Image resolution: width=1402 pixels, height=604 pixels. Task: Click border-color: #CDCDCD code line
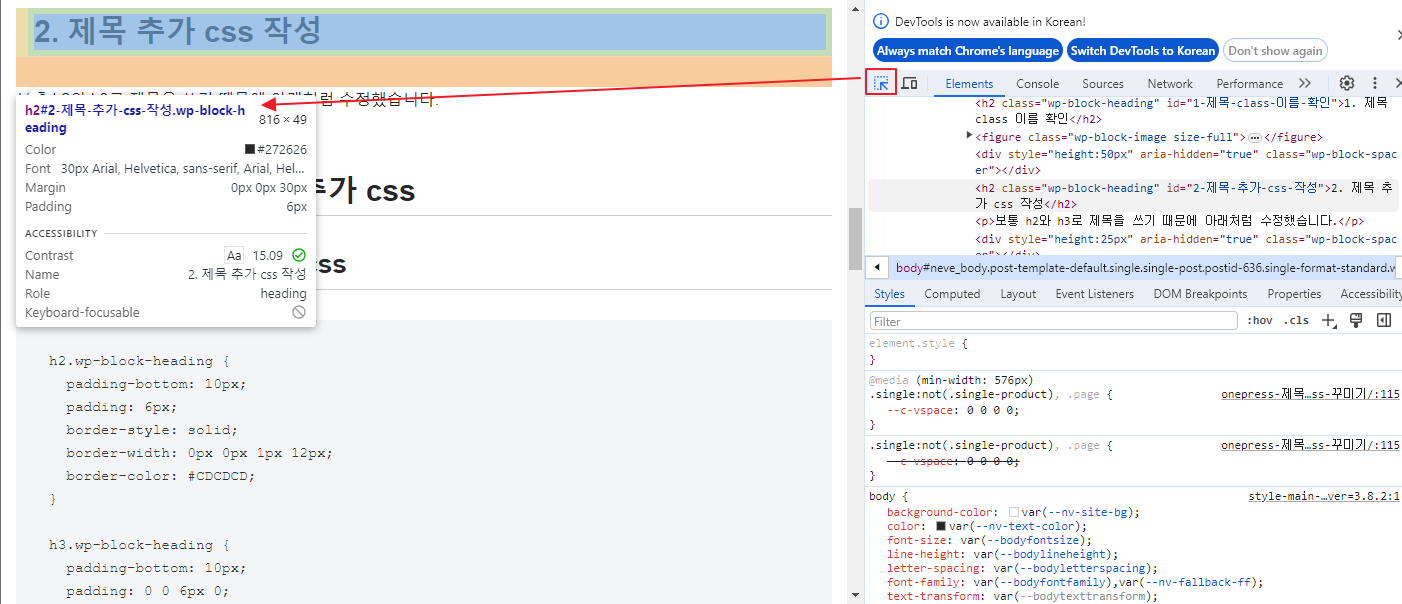pos(161,476)
